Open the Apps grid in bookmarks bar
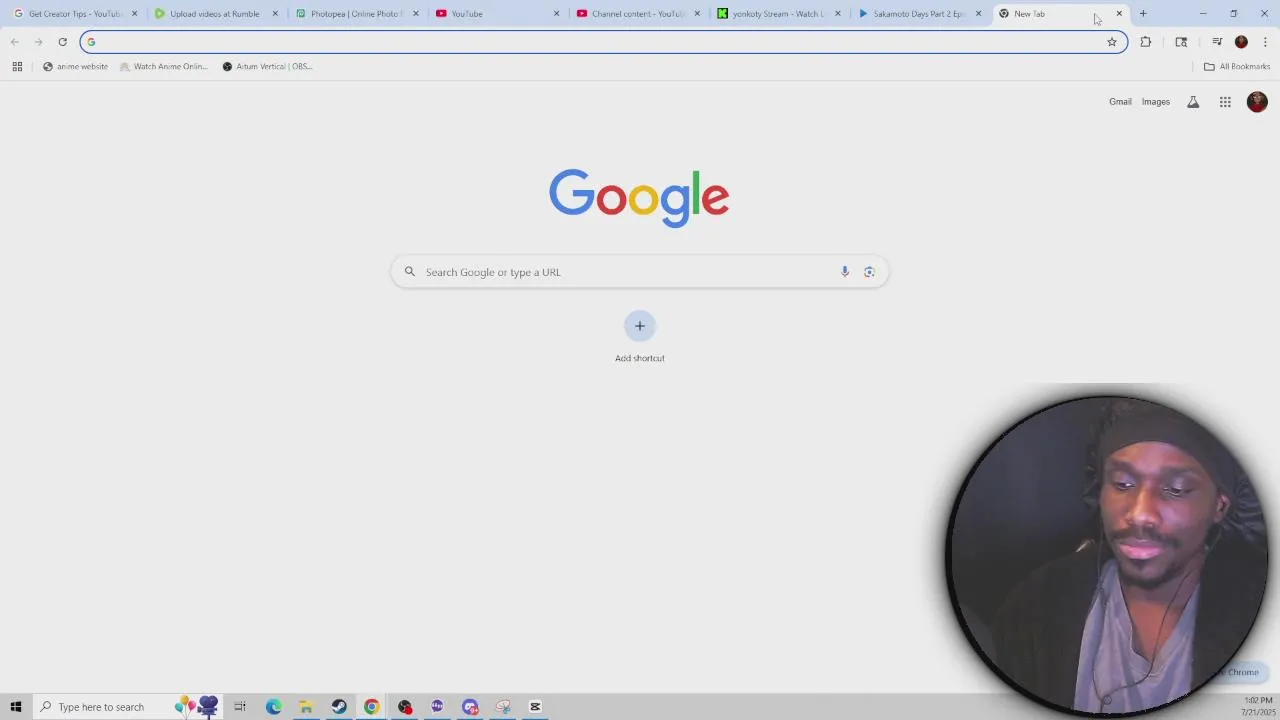The image size is (1280, 720). point(17,66)
